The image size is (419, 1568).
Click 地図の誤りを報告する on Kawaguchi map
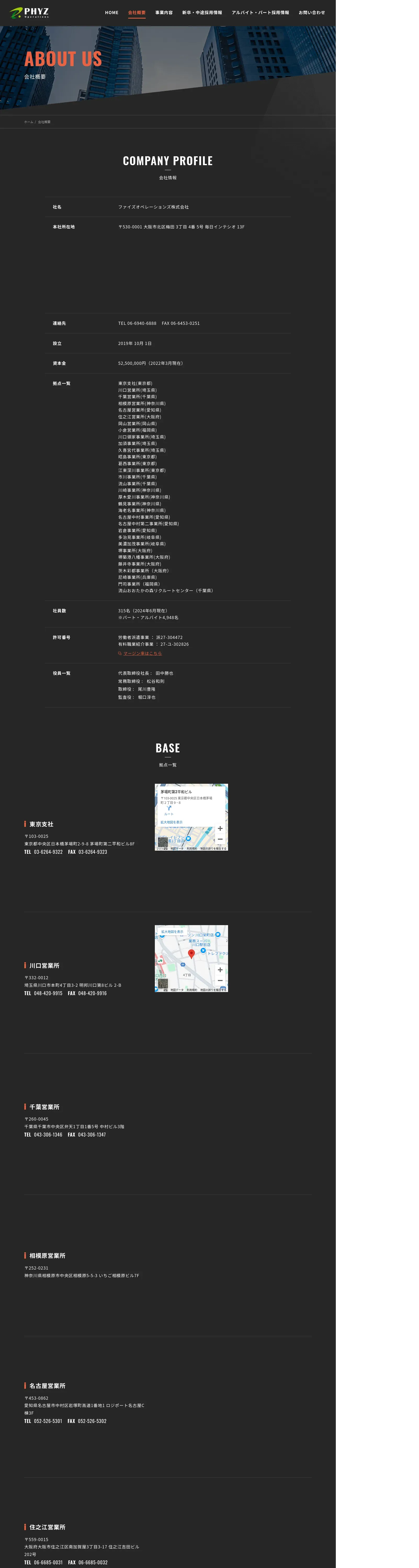213,990
